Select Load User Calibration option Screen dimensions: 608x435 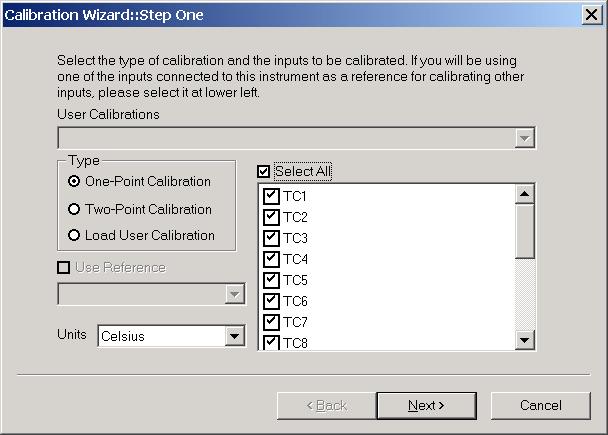point(74,235)
